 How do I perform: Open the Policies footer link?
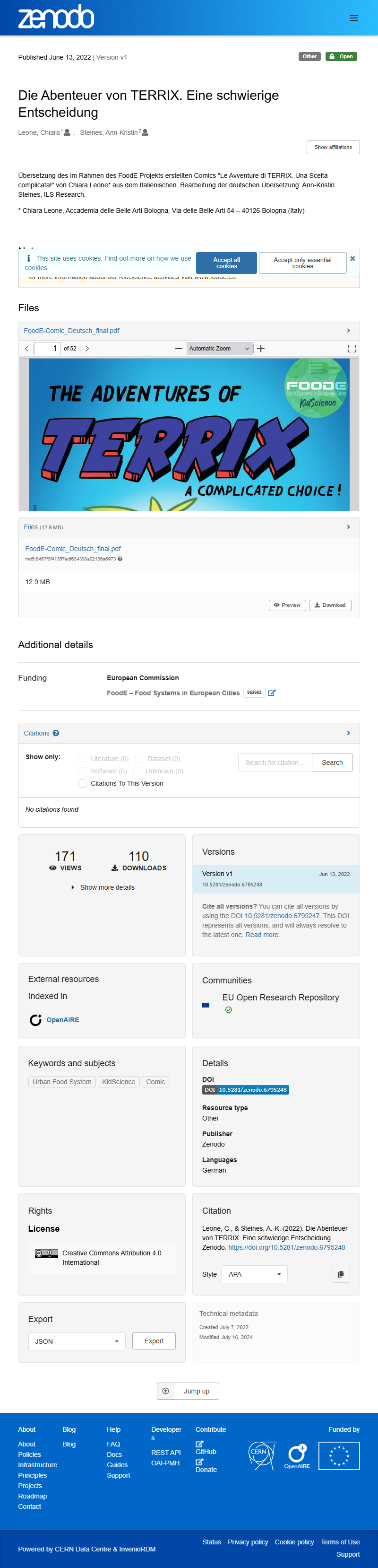30,1454
